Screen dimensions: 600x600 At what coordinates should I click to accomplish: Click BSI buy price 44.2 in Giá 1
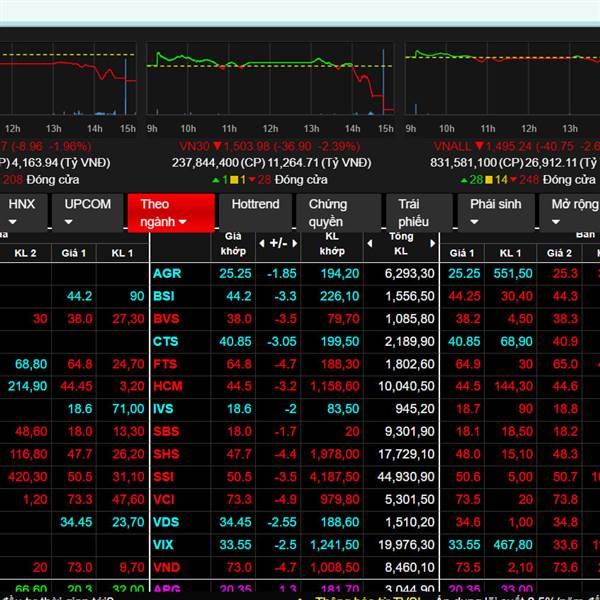80,296
